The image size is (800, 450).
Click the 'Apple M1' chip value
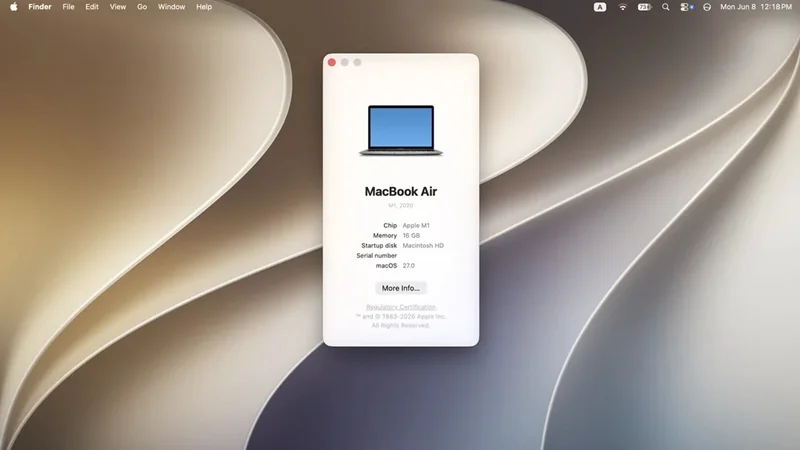tap(416, 225)
